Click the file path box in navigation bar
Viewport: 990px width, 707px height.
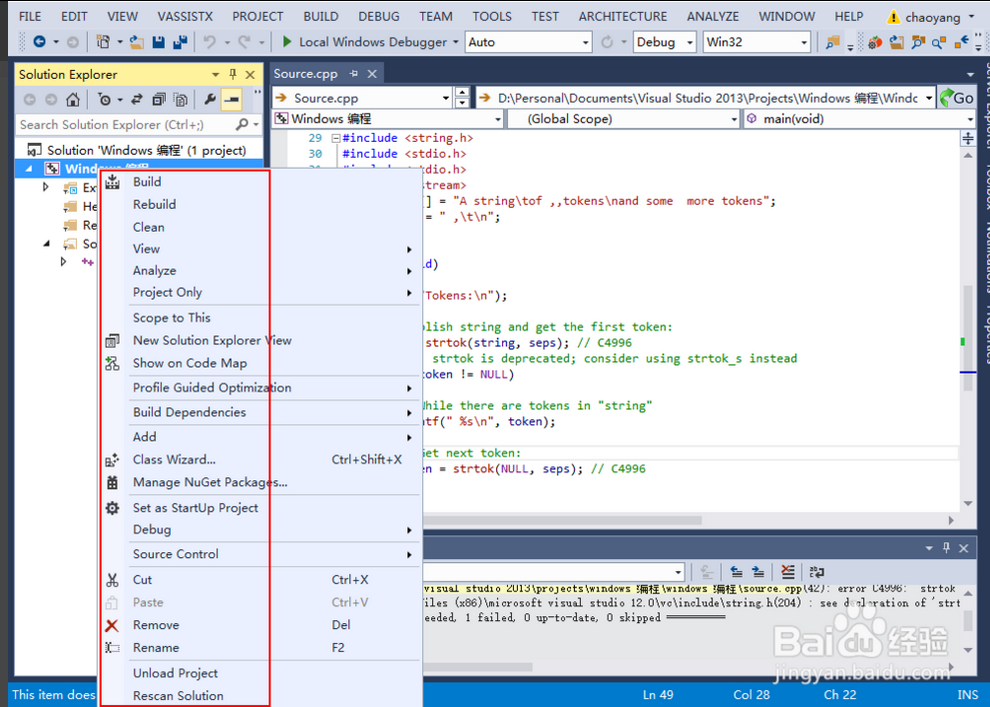tap(706, 98)
